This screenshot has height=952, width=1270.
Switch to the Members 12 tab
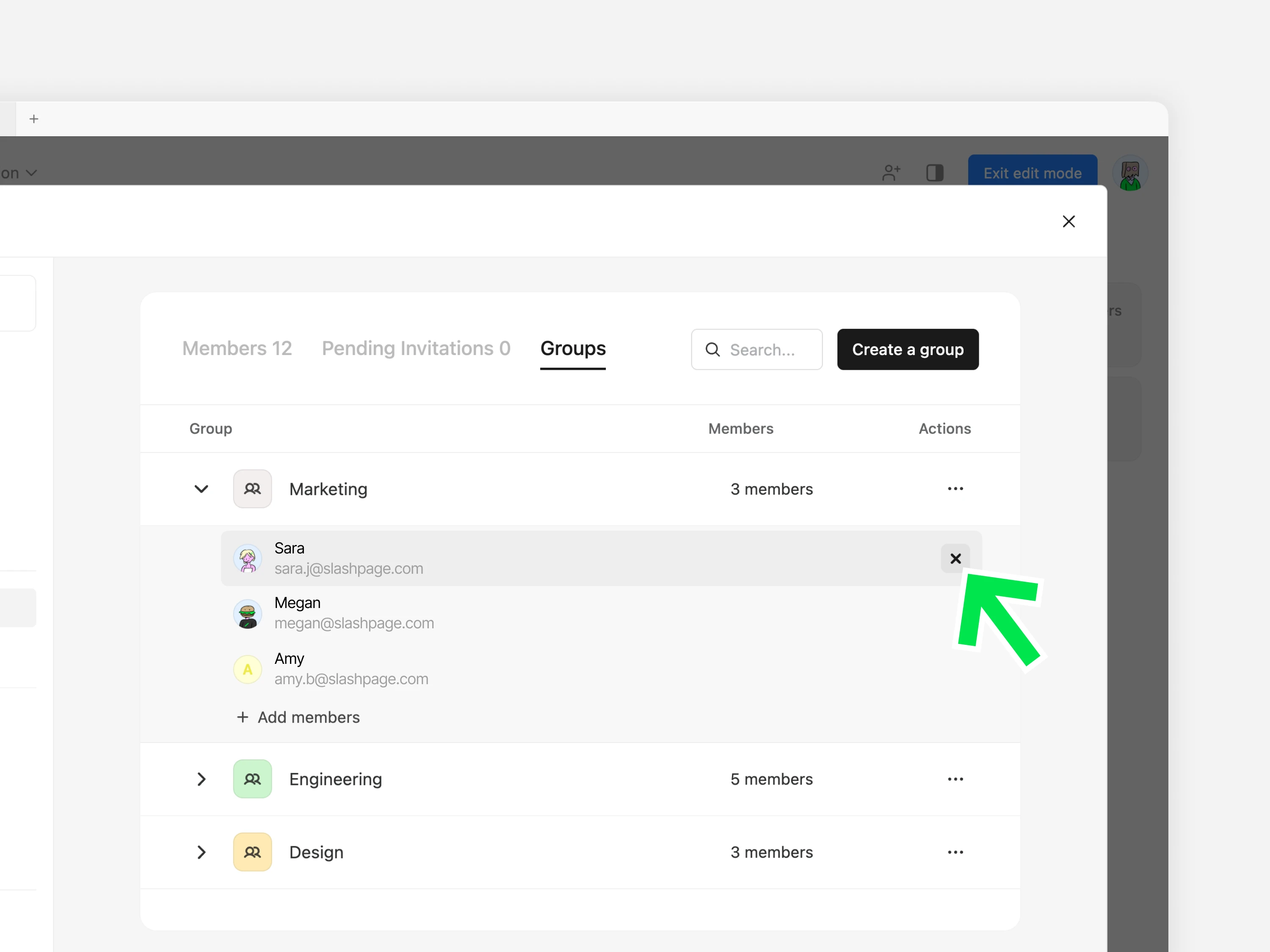(x=237, y=348)
